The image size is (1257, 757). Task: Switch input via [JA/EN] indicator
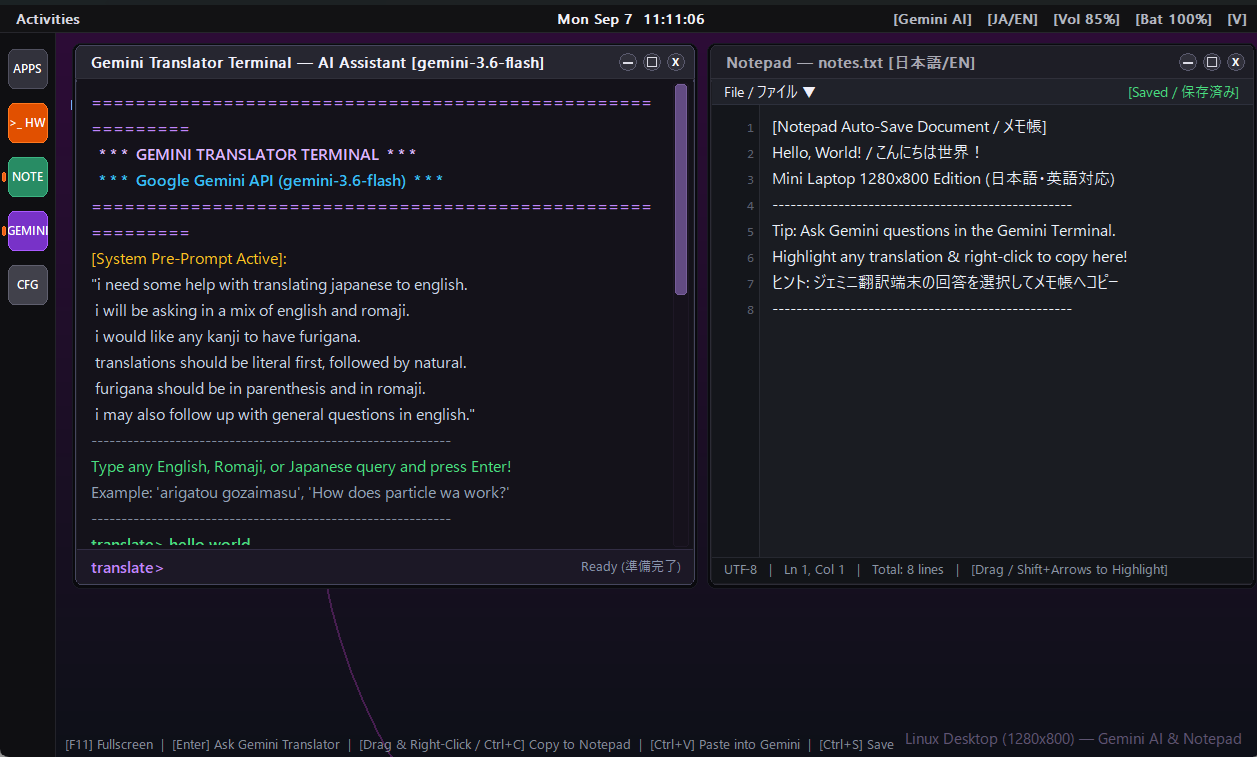pyautogui.click(x=1013, y=19)
